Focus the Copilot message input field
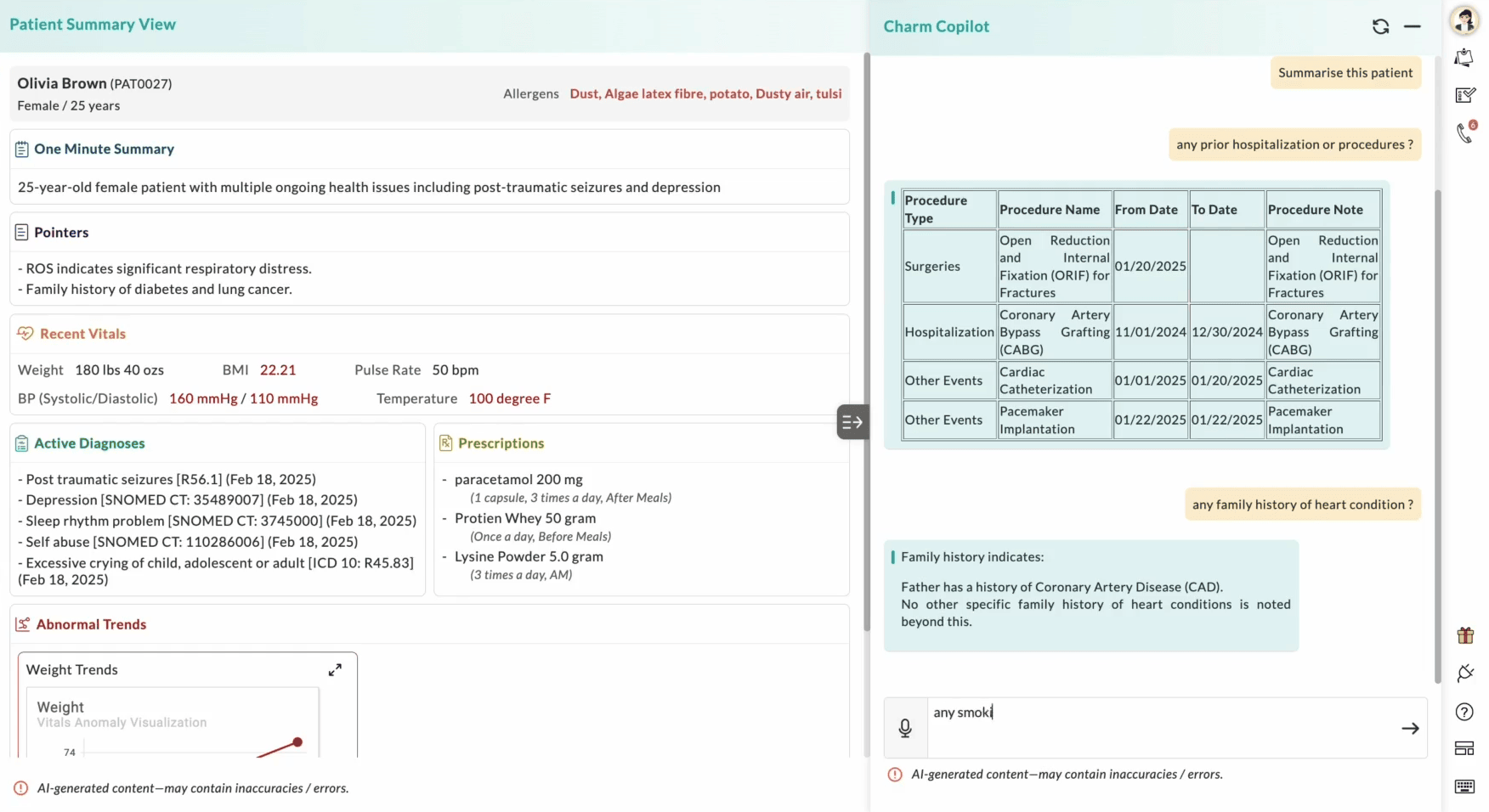Viewport: 1489px width, 812px height. 1161,728
